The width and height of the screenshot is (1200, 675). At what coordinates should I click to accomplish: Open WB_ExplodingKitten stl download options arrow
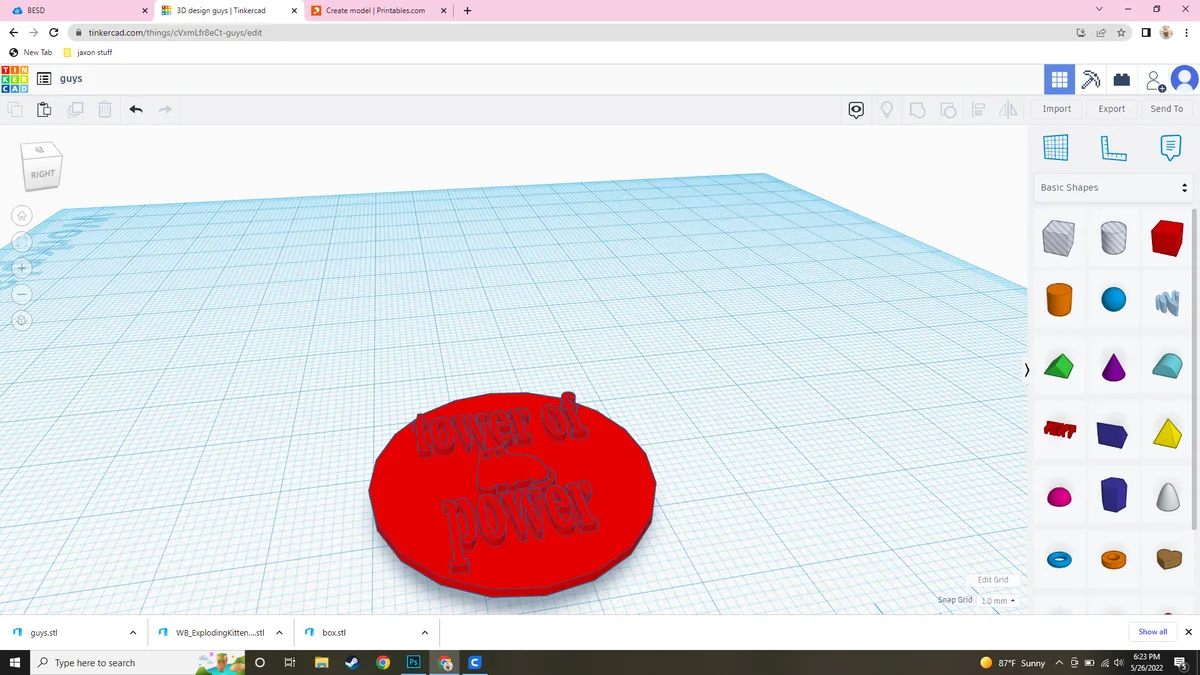pos(279,633)
